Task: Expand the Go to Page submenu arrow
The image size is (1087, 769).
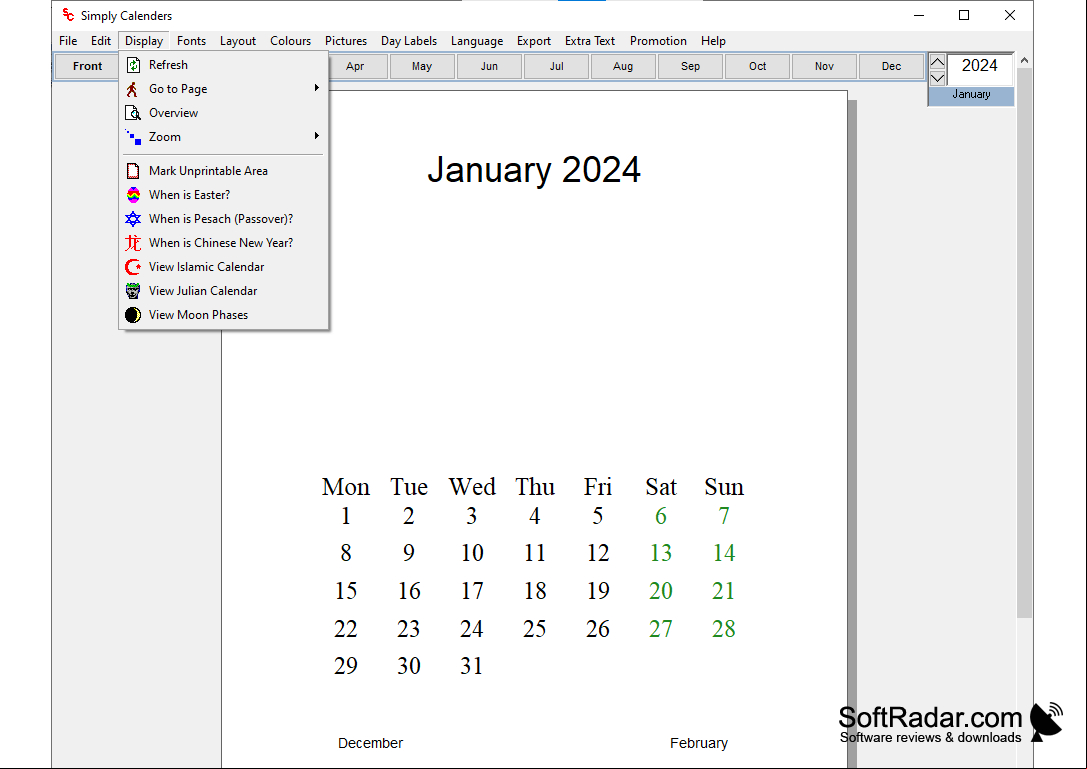Action: 317,88
